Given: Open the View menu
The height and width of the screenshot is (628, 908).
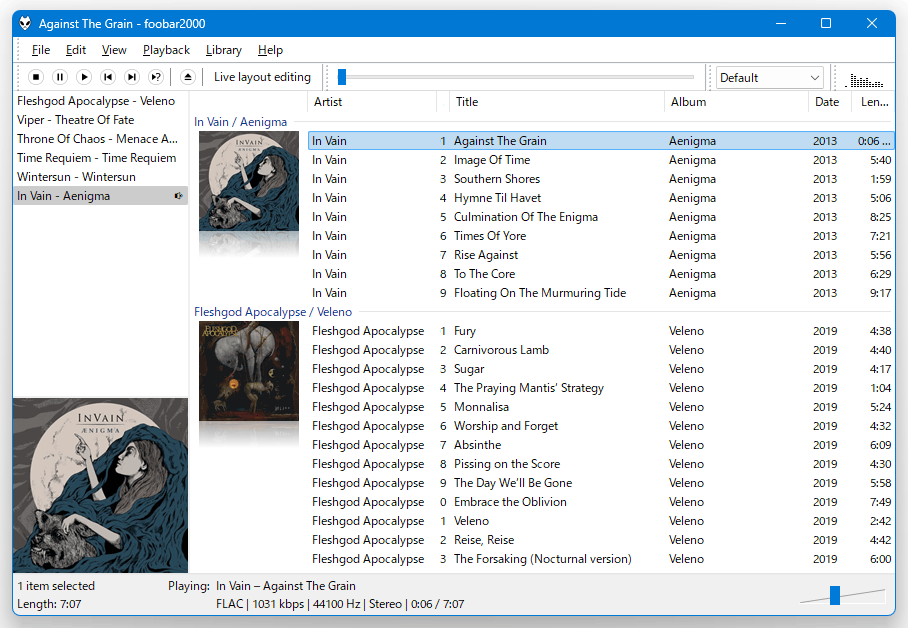Looking at the screenshot, I should click(114, 50).
